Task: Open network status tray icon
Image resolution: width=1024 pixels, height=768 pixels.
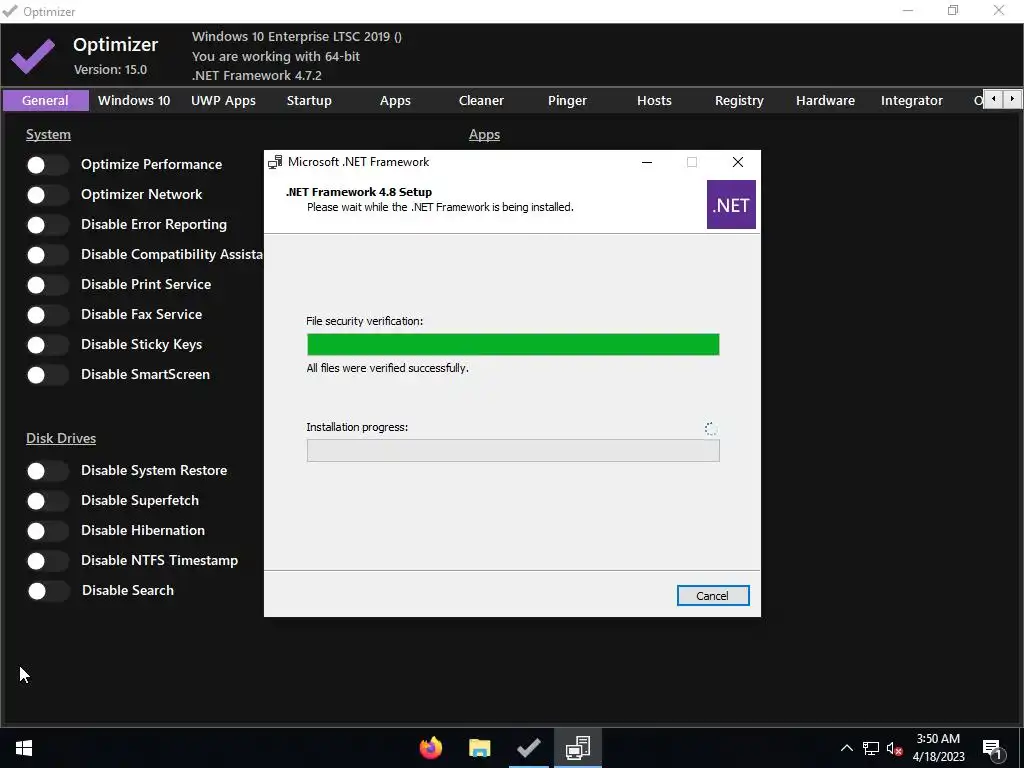Action: (871, 748)
